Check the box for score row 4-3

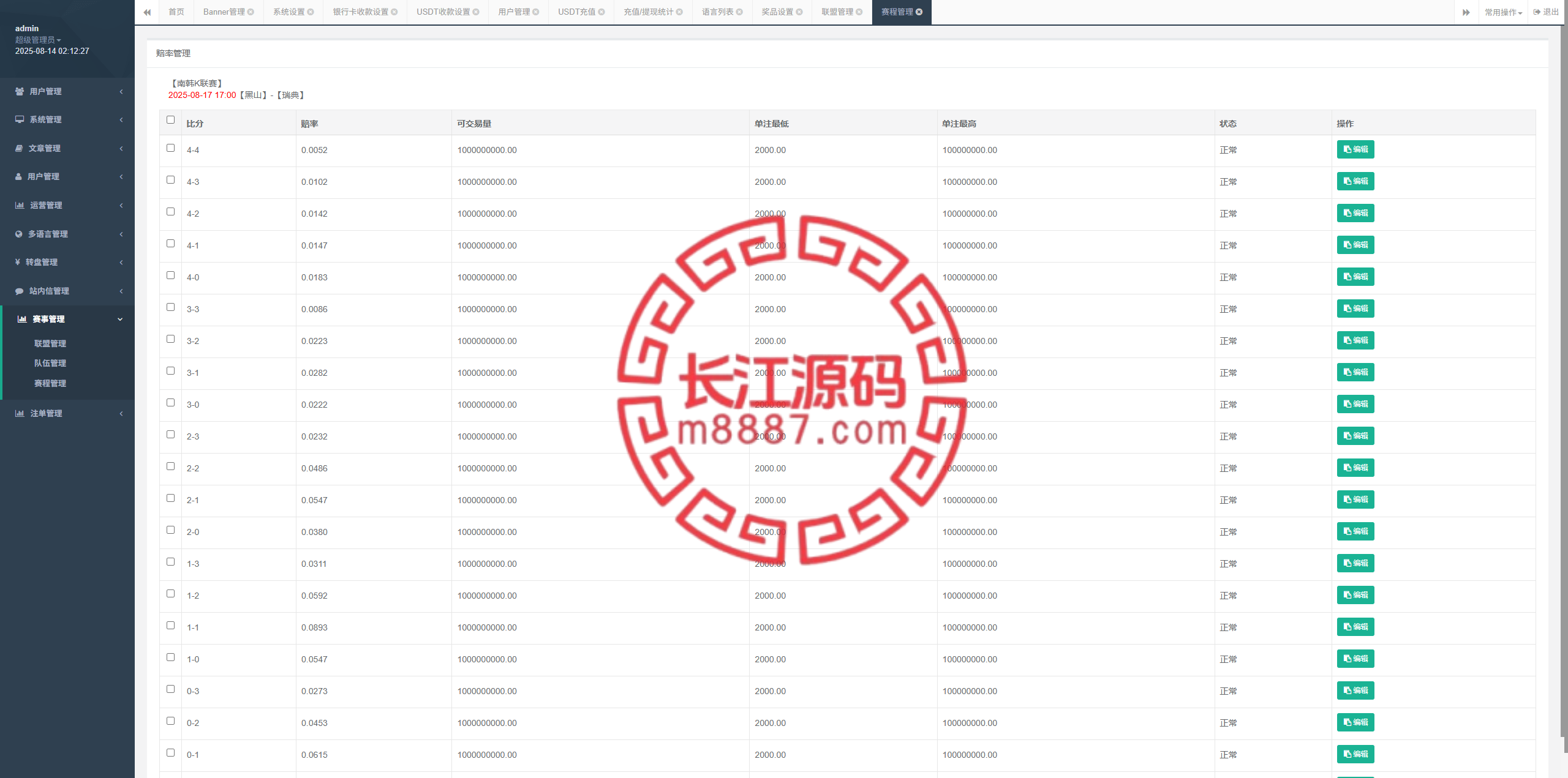pos(171,180)
